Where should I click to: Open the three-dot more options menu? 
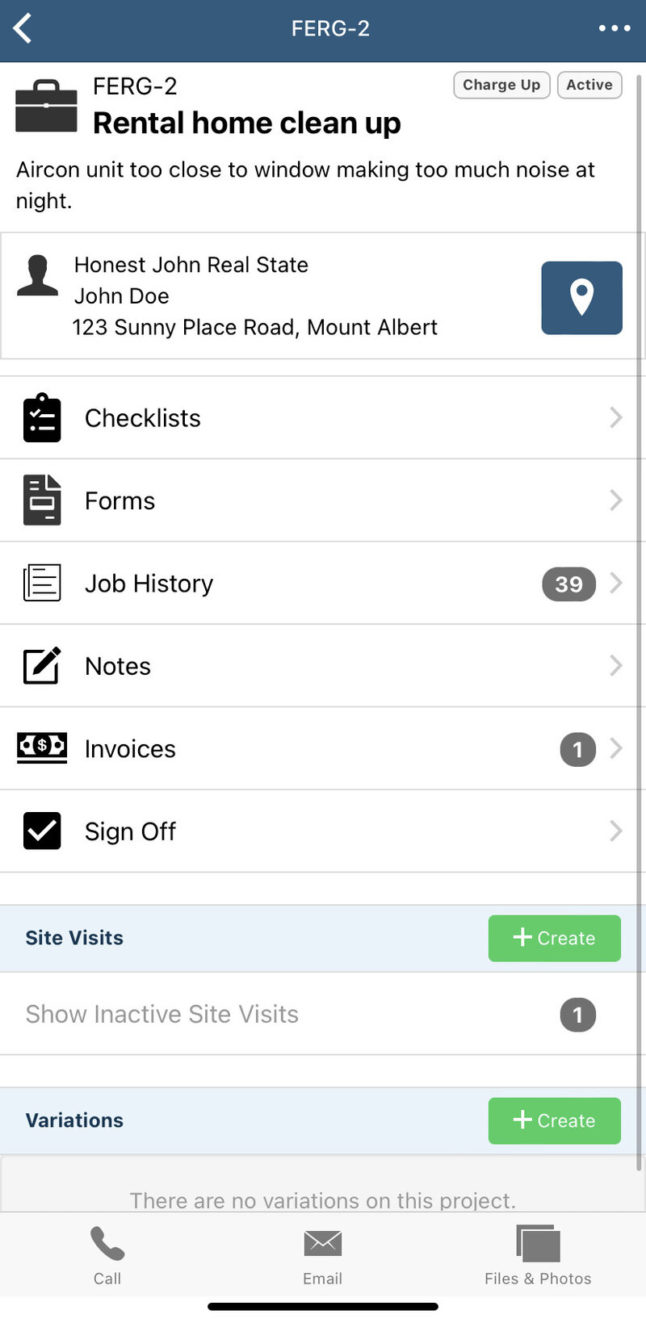point(614,29)
